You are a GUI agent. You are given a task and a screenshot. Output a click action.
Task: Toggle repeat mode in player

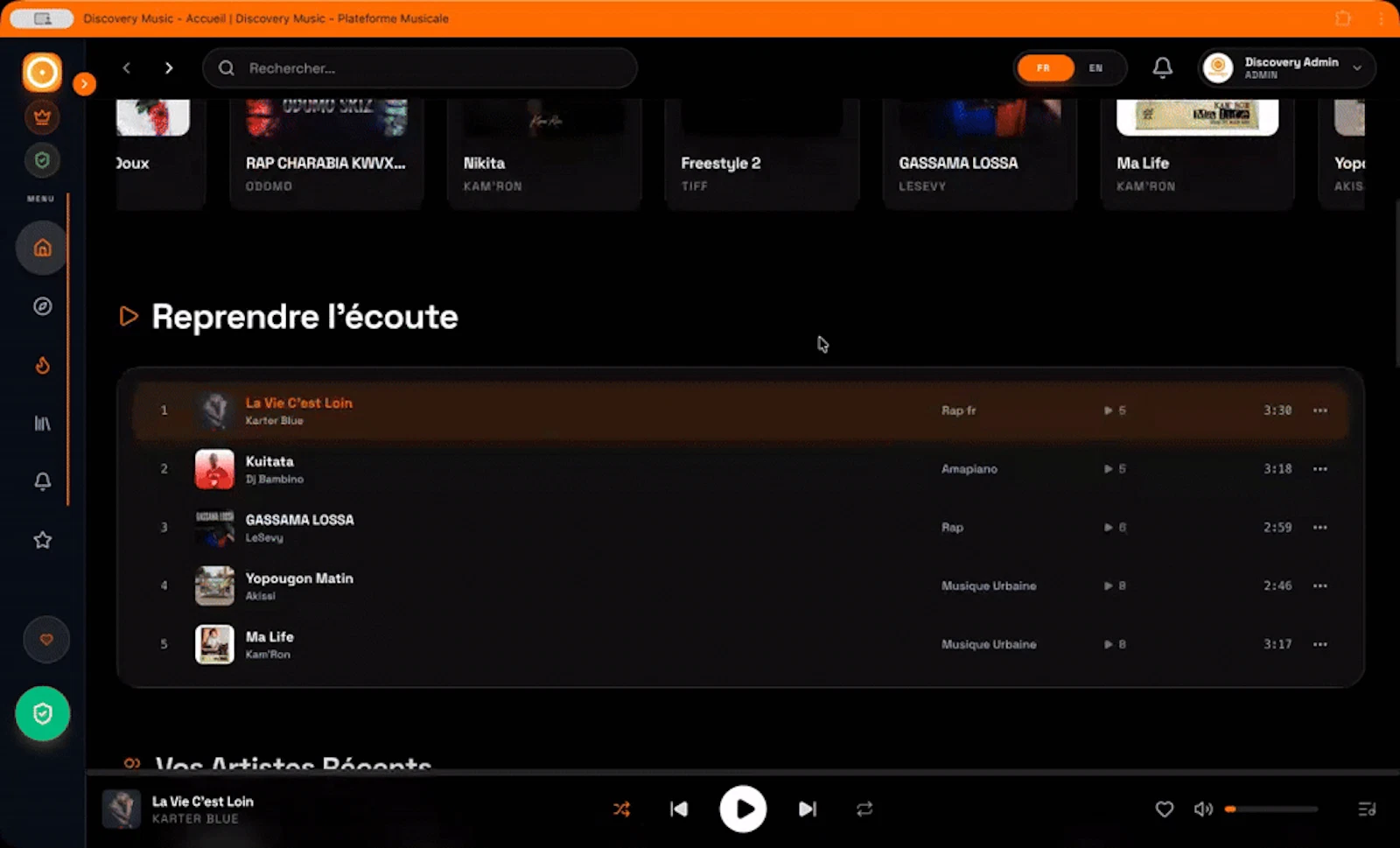[x=864, y=809]
